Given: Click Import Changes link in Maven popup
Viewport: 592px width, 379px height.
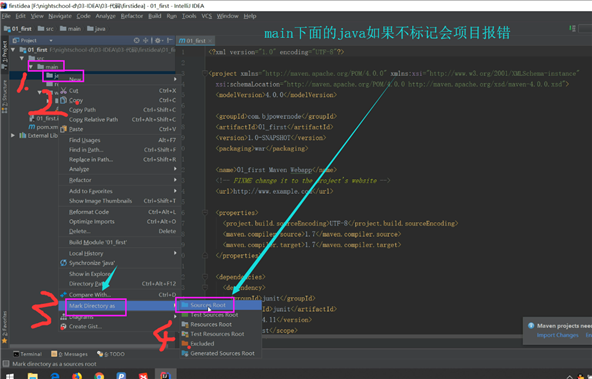Looking at the screenshot, I should (x=557, y=335).
